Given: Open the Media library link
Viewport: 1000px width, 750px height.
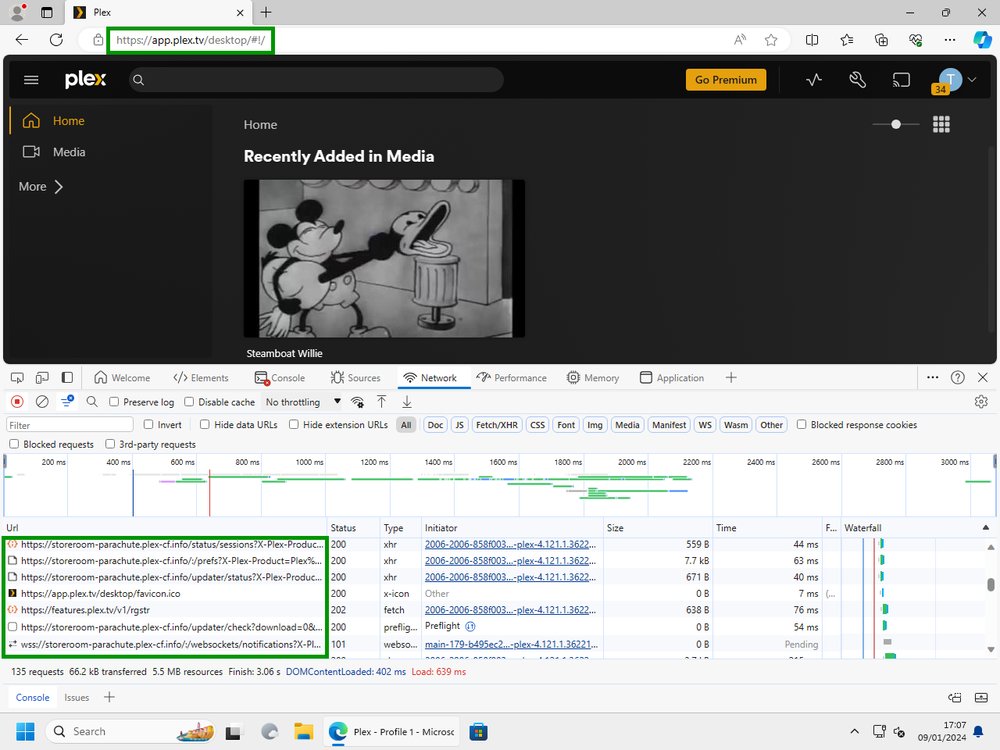Looking at the screenshot, I should click(69, 152).
